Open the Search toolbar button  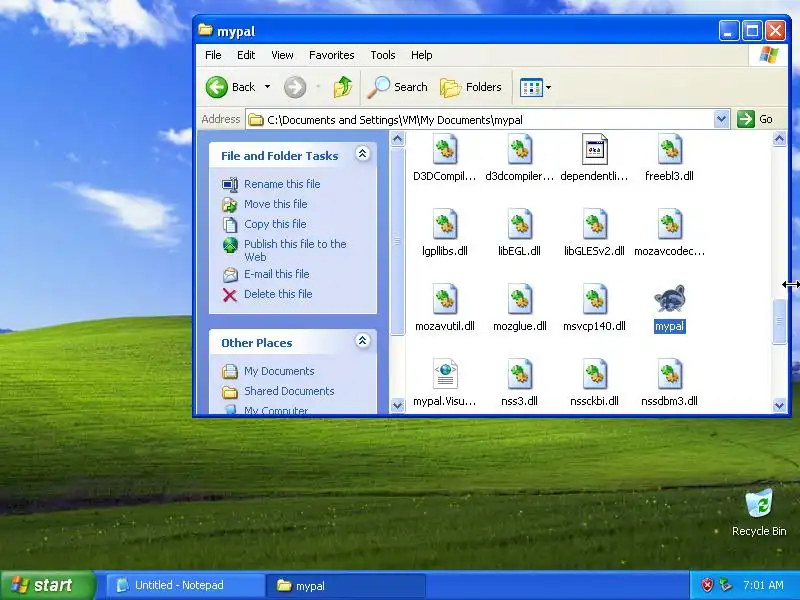(398, 87)
